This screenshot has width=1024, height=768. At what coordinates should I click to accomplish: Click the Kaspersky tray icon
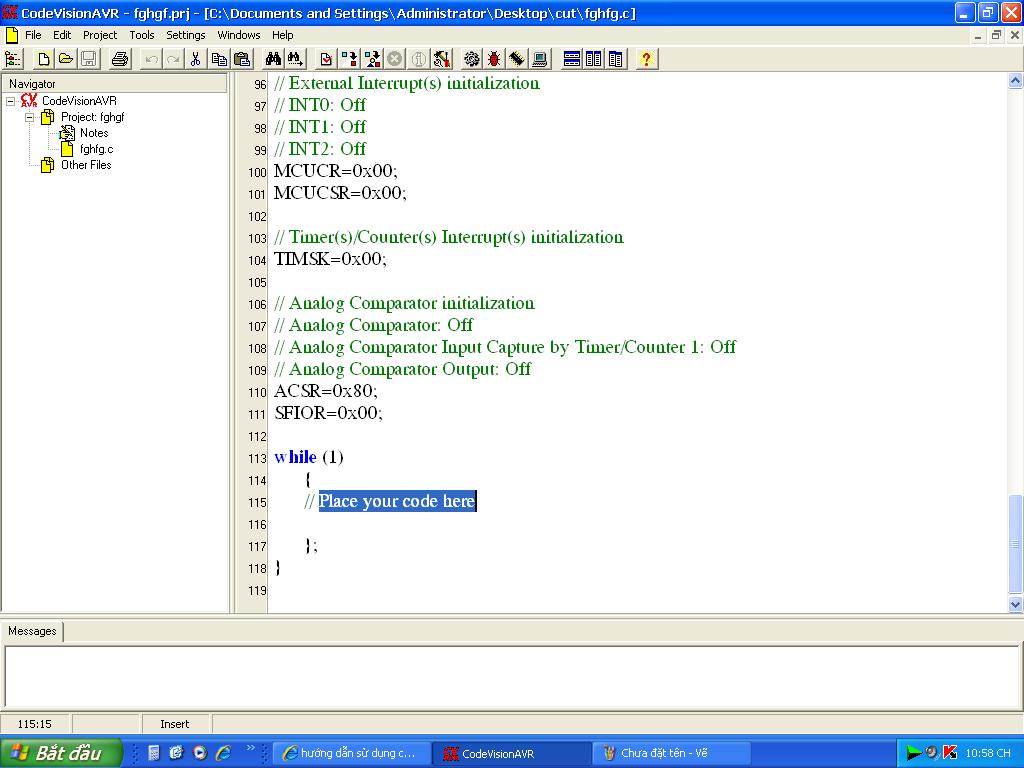tap(950, 753)
